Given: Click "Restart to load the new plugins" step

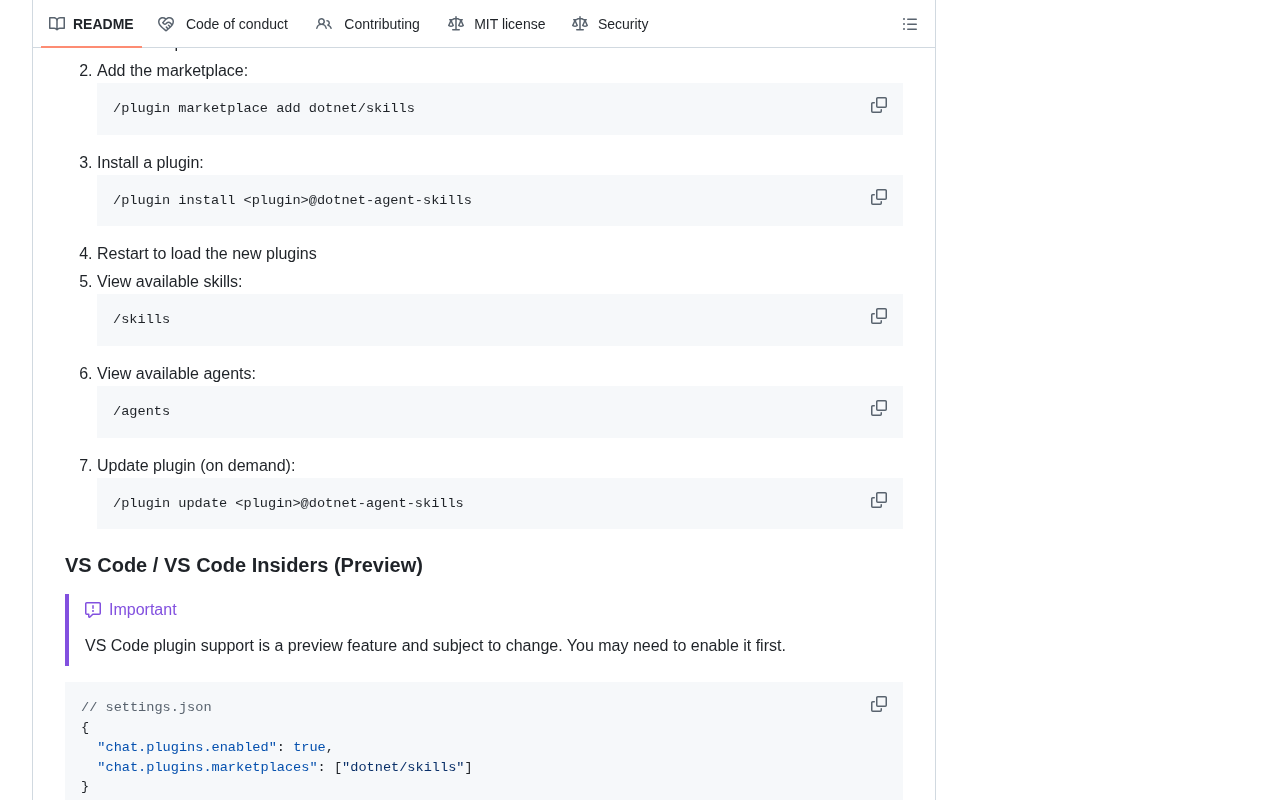Looking at the screenshot, I should [x=207, y=254].
